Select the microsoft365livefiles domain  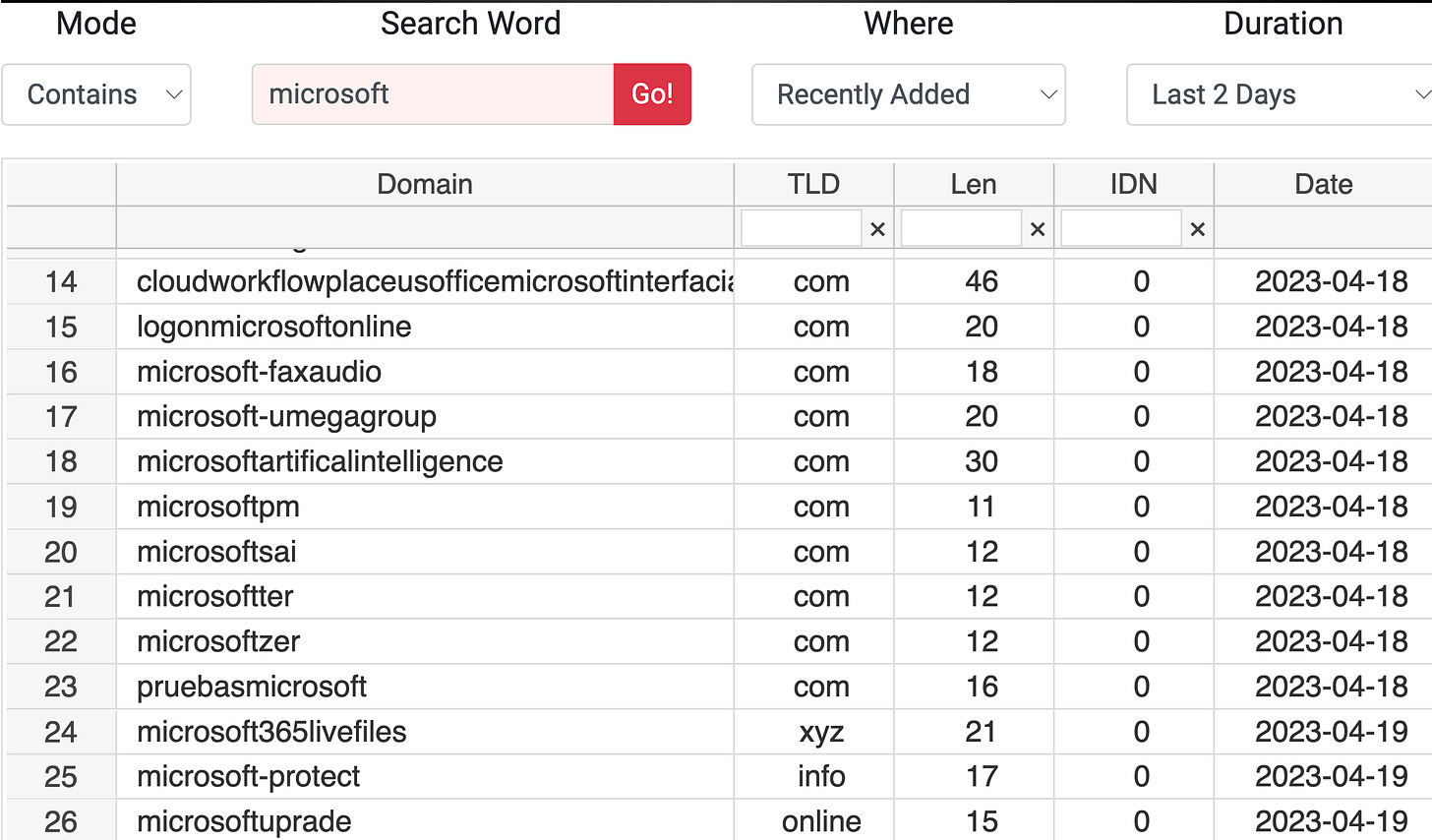(271, 732)
